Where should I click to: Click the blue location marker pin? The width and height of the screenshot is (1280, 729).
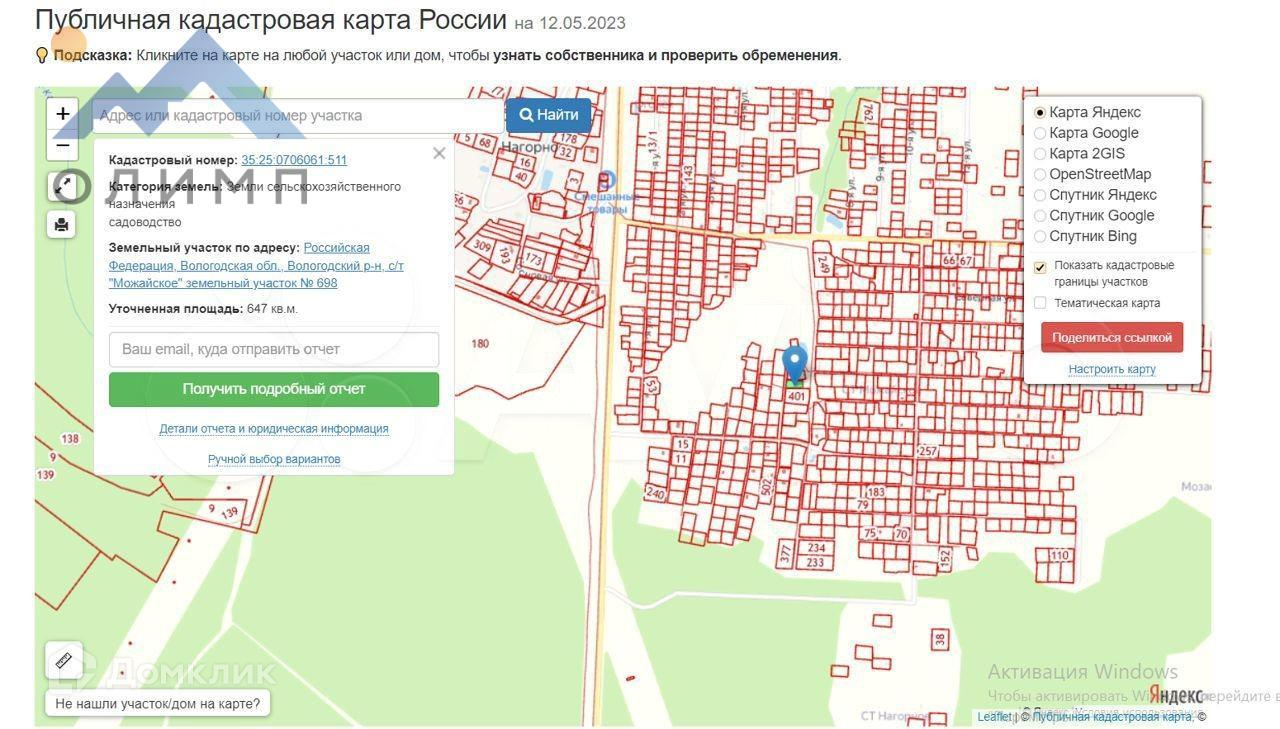click(794, 365)
